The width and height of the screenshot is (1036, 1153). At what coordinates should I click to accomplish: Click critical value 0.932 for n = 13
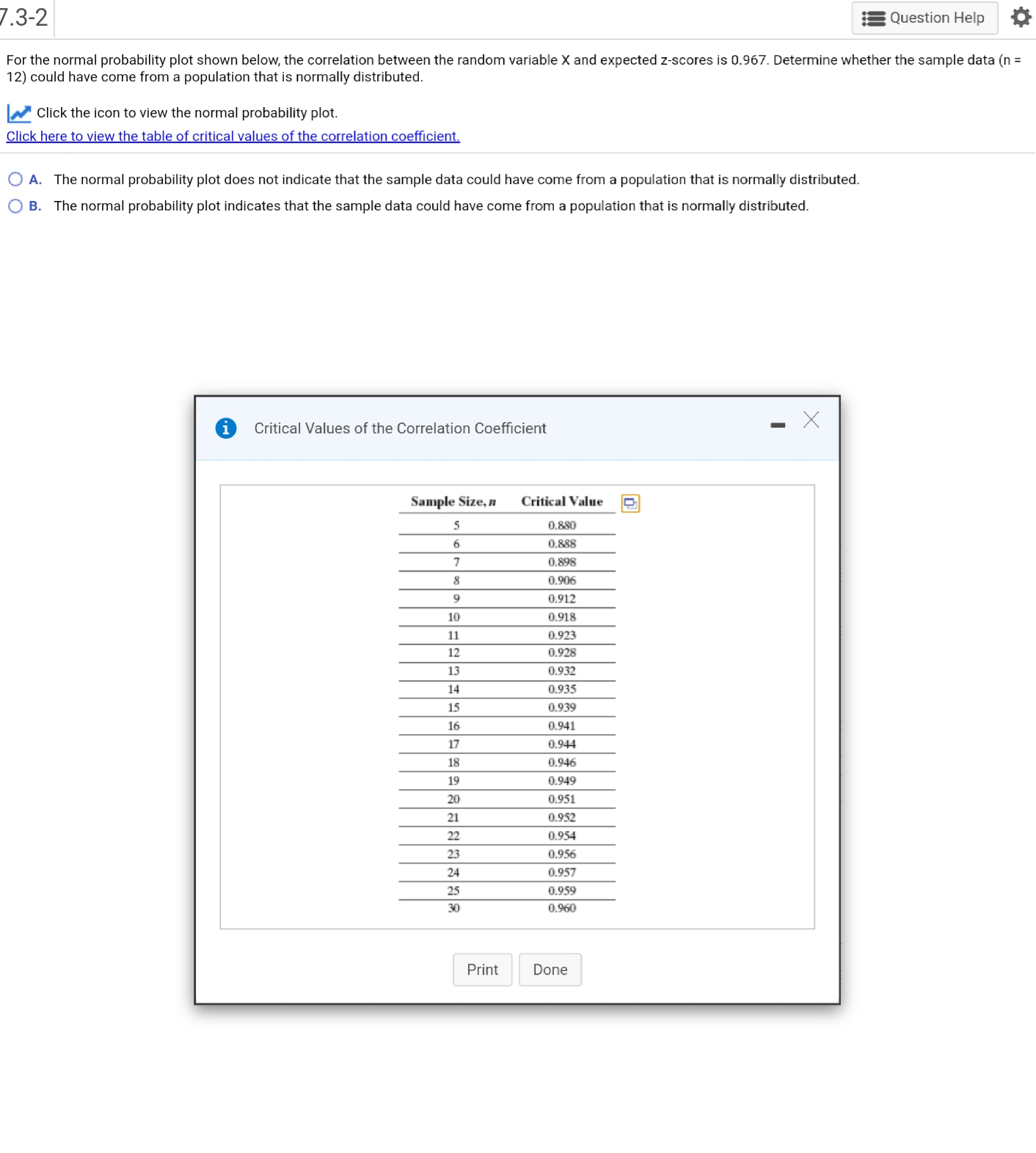click(x=562, y=671)
